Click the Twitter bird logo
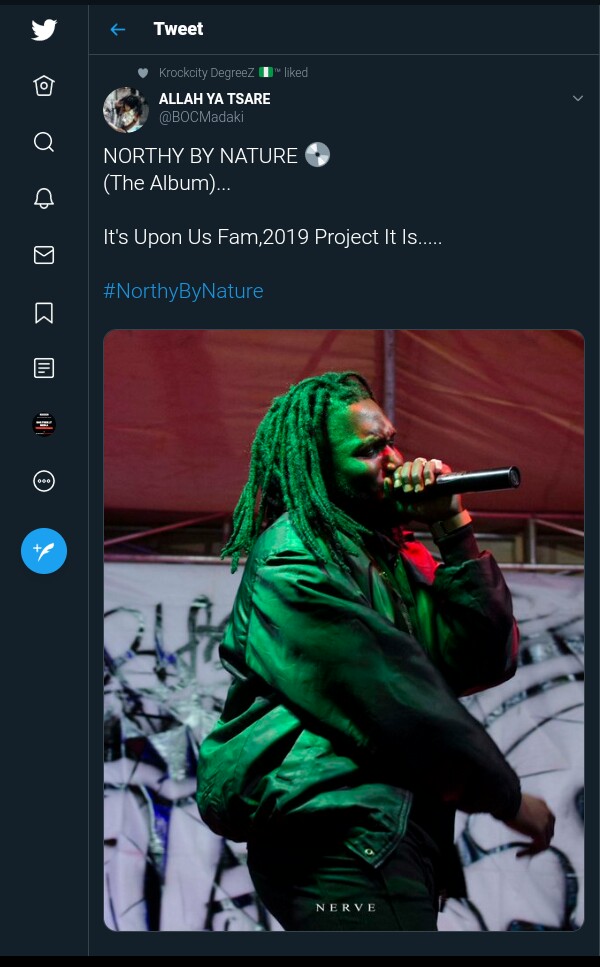The width and height of the screenshot is (600, 967). [x=44, y=29]
